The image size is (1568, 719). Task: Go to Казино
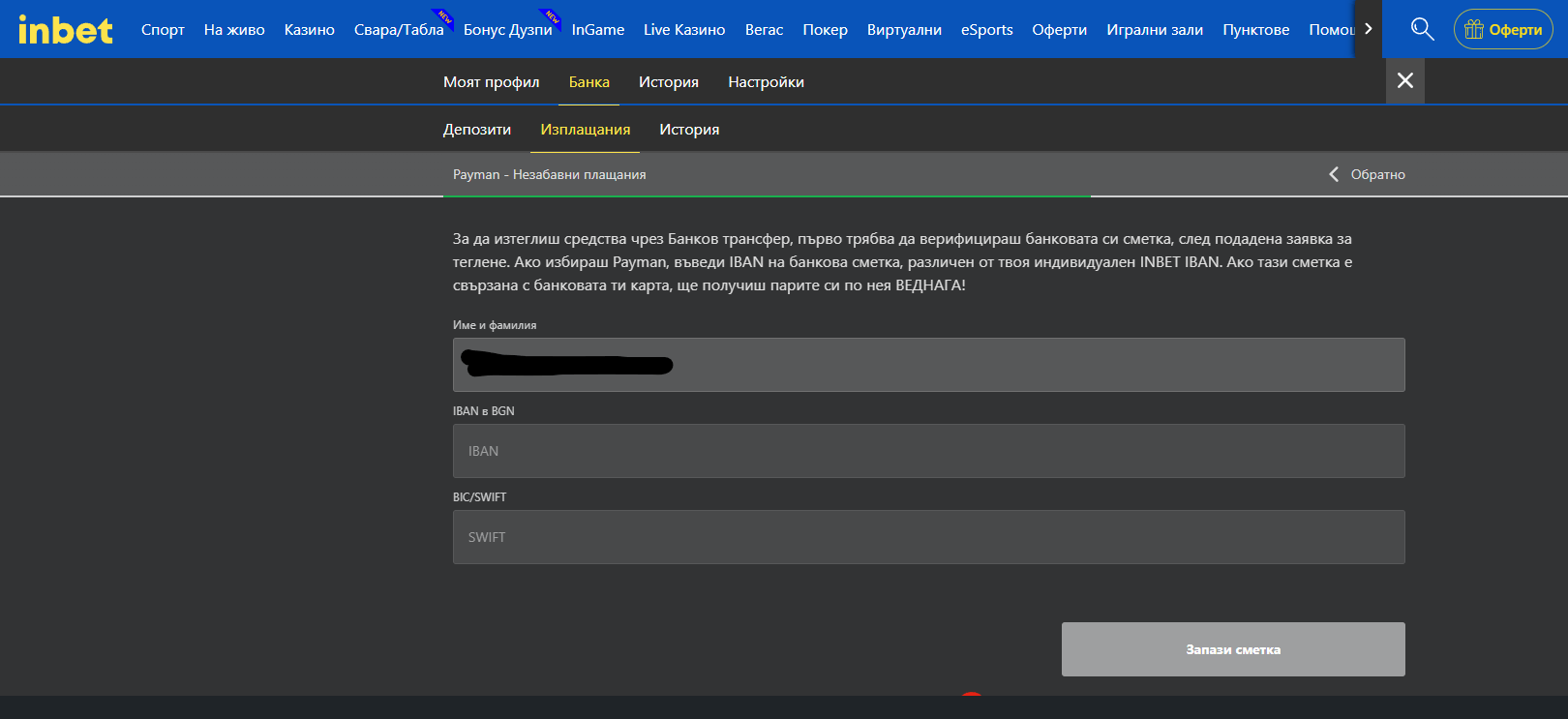(310, 30)
